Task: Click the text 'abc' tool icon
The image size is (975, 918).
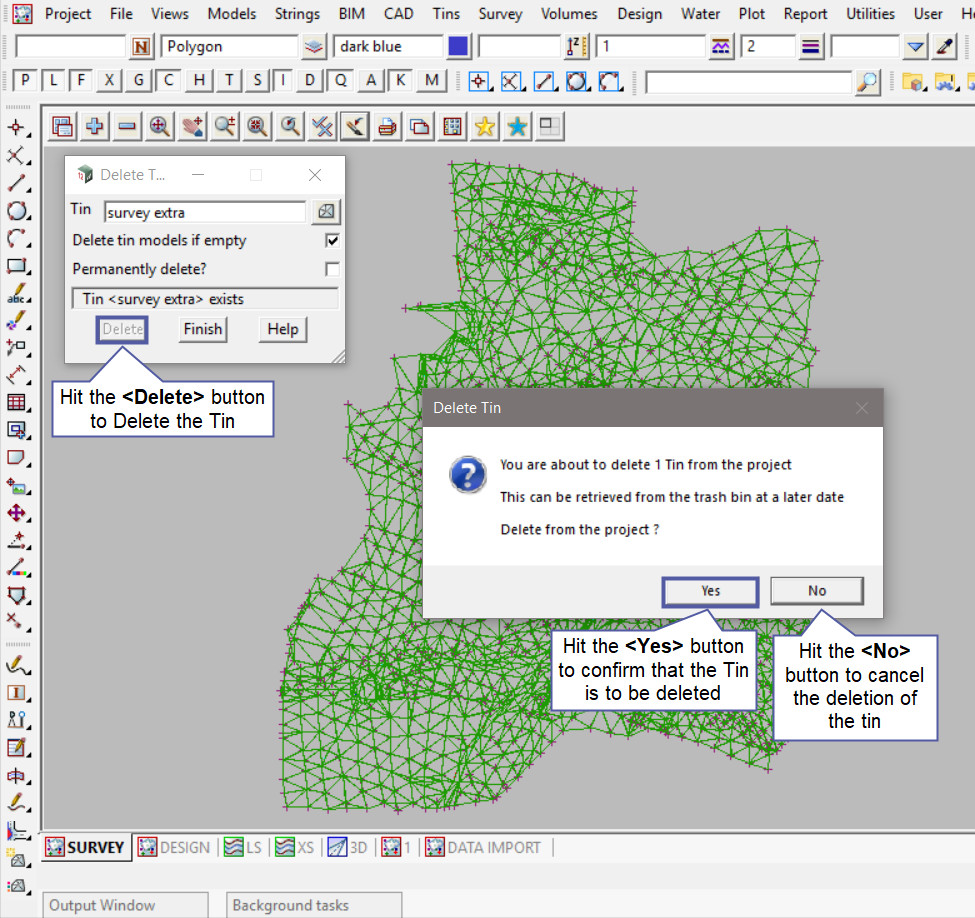Action: click(17, 296)
